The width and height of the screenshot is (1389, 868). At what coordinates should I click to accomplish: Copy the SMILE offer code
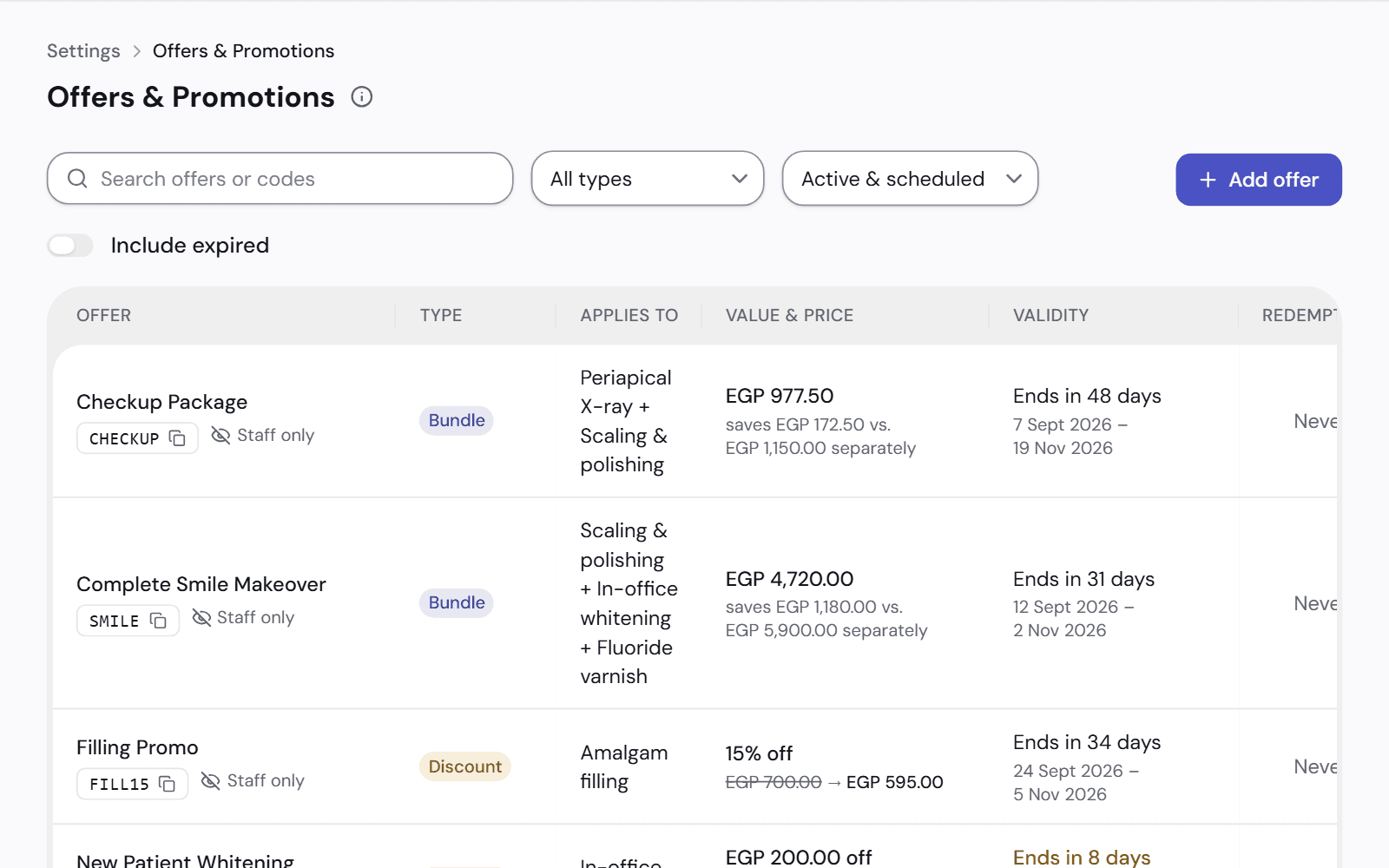tap(158, 621)
